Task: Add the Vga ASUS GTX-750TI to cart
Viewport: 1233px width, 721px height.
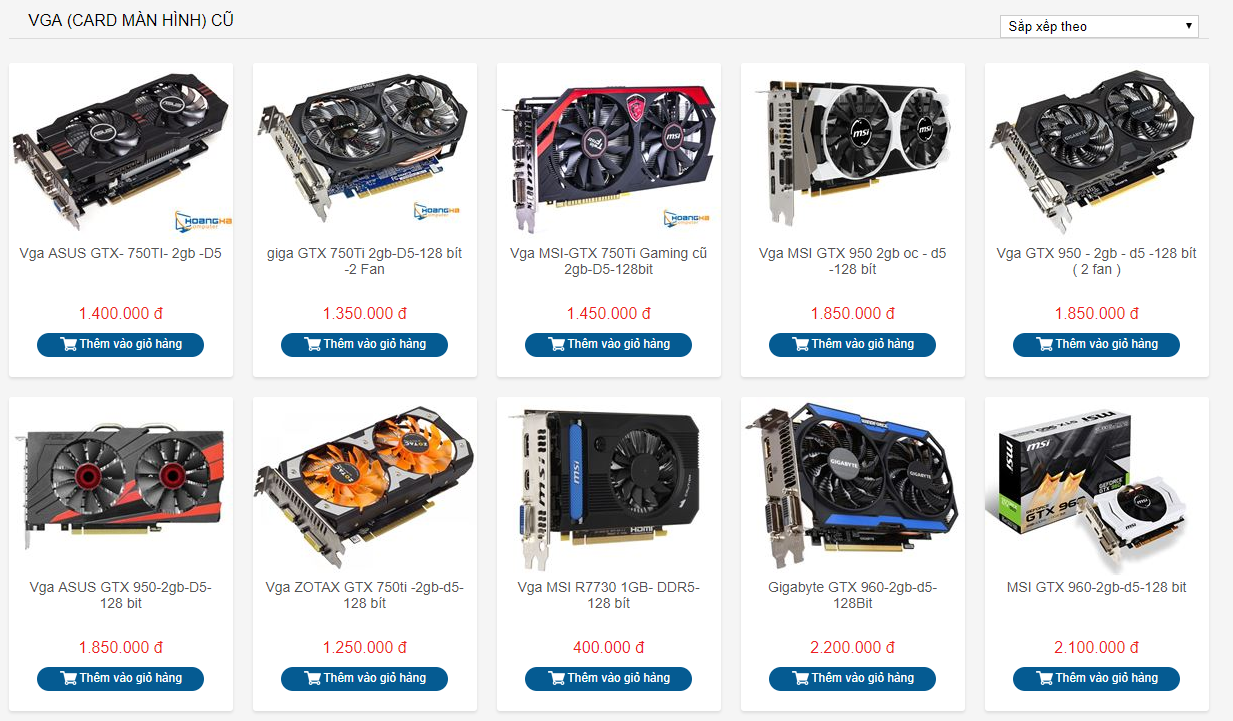Action: [120, 344]
